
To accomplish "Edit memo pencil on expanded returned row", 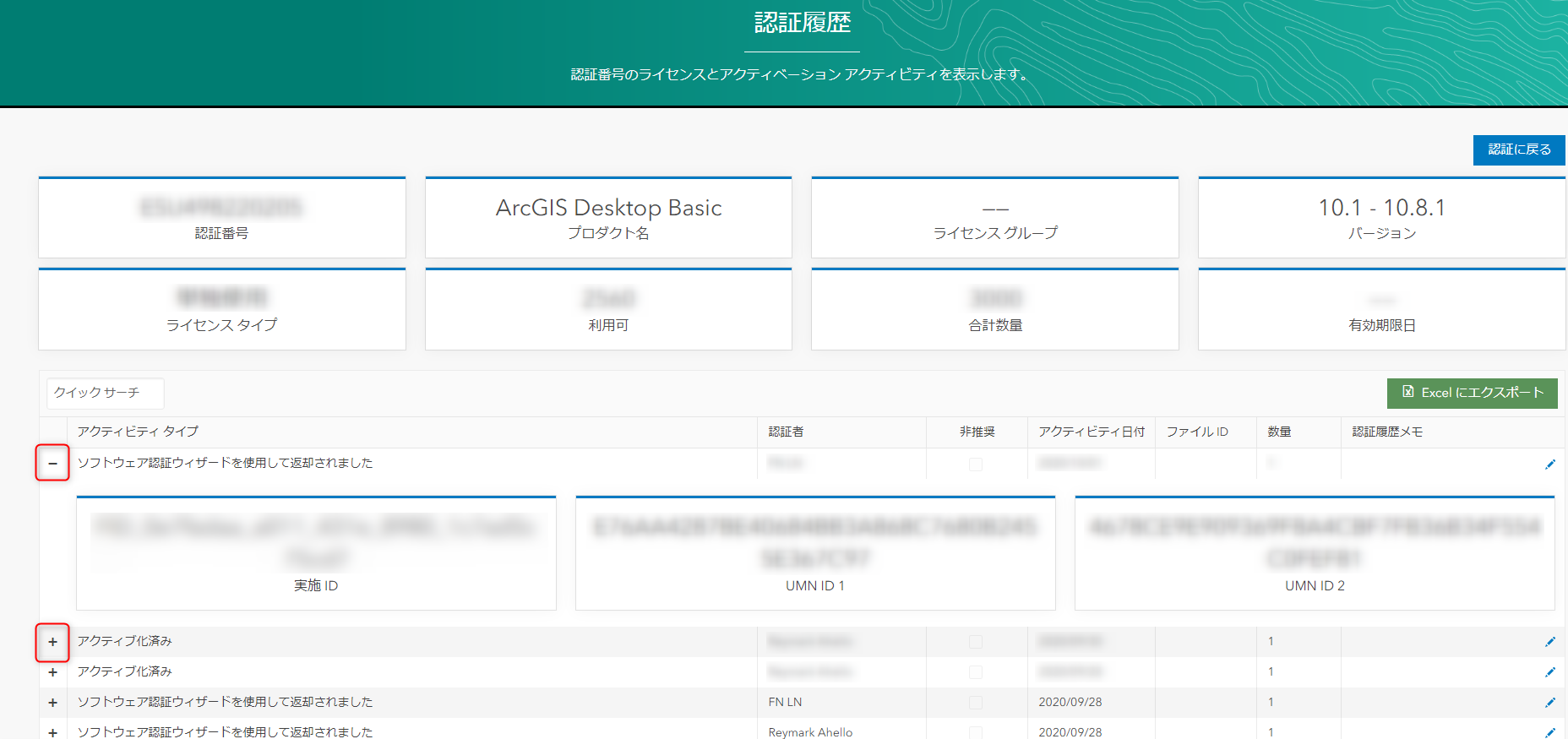I will [x=1549, y=464].
